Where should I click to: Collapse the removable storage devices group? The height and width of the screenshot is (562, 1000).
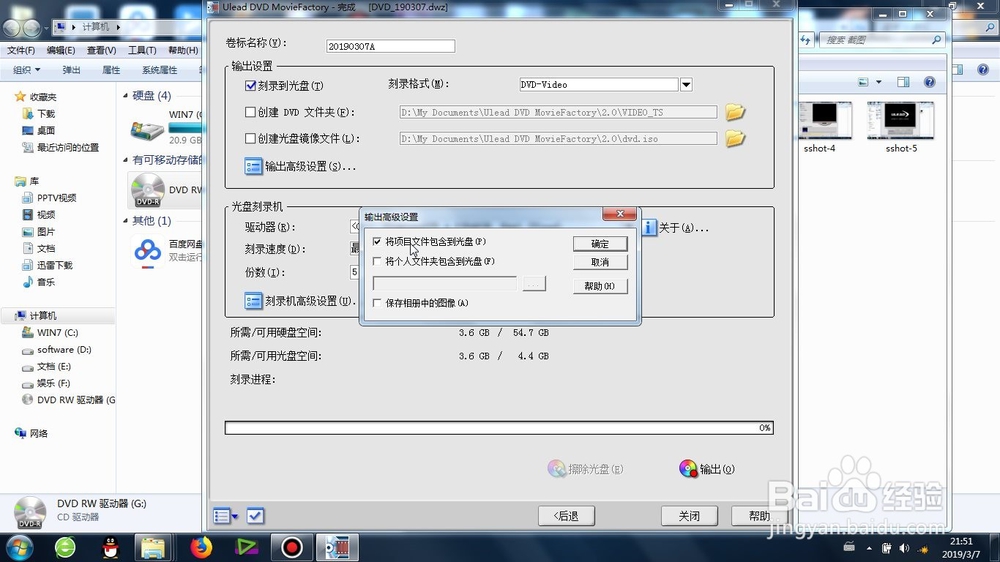point(126,159)
